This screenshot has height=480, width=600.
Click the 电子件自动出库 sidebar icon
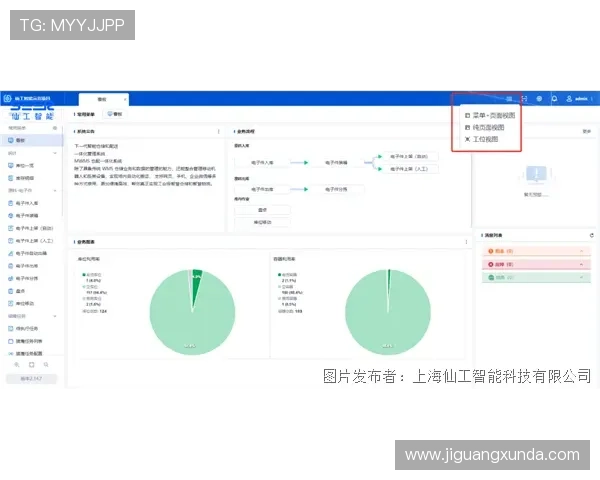coord(11,253)
